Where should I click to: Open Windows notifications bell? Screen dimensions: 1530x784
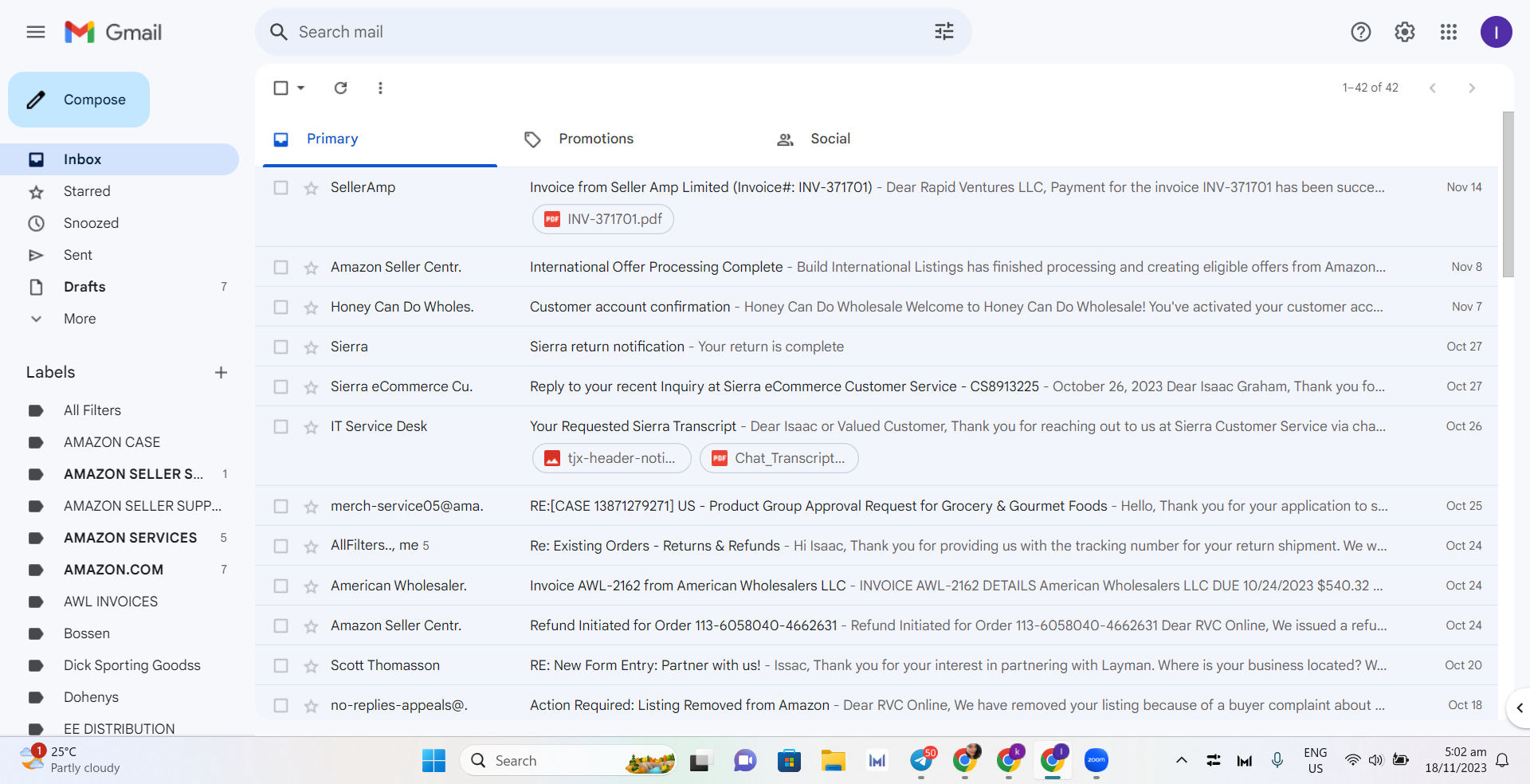point(1502,761)
